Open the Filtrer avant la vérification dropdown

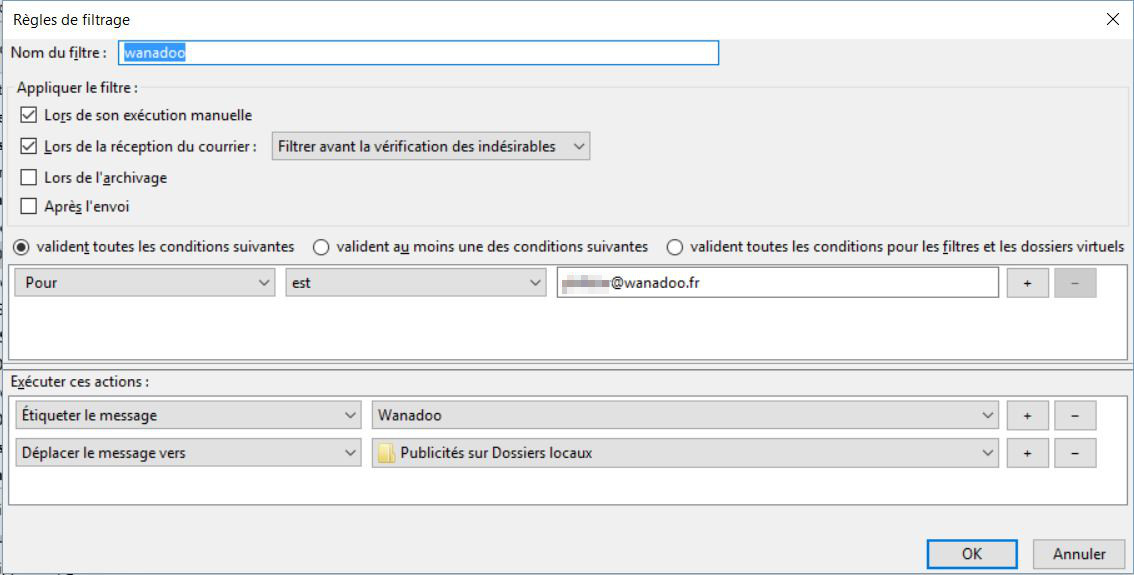click(x=431, y=147)
